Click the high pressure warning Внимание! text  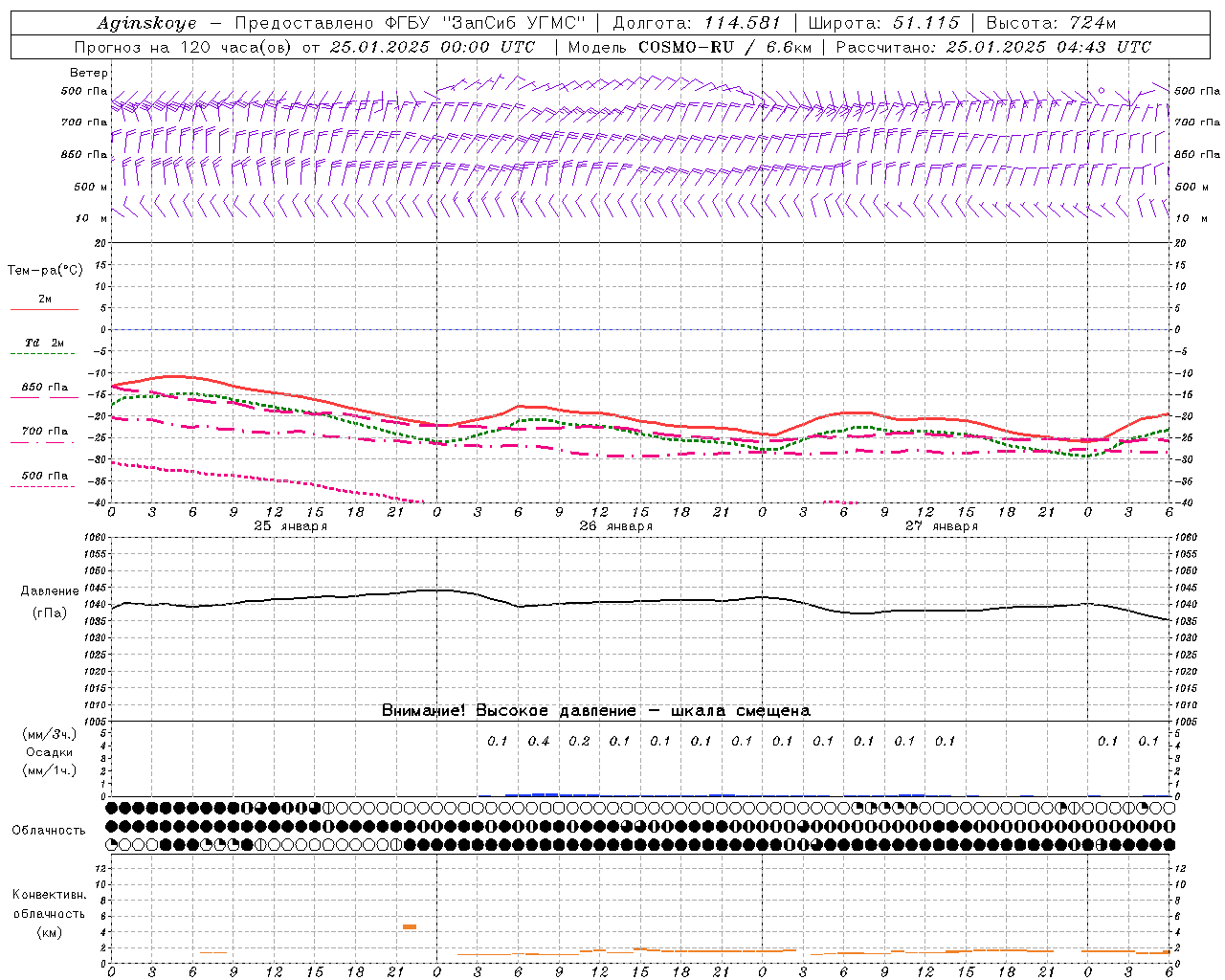[595, 711]
